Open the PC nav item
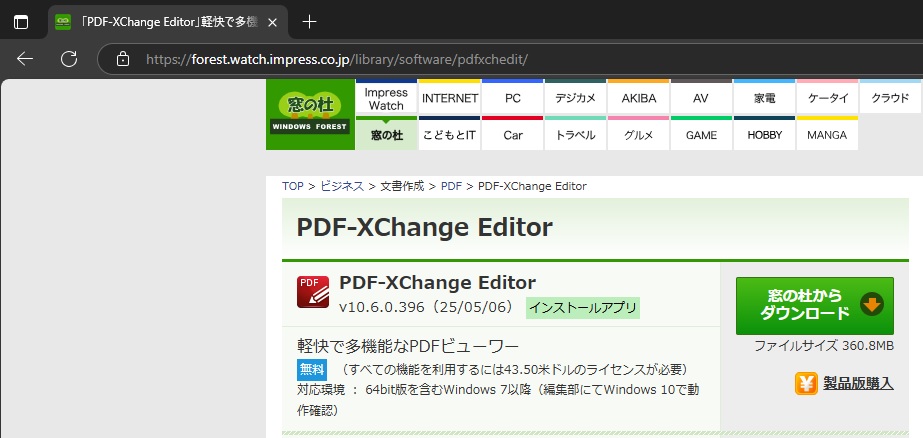This screenshot has width=923, height=438. coord(513,97)
